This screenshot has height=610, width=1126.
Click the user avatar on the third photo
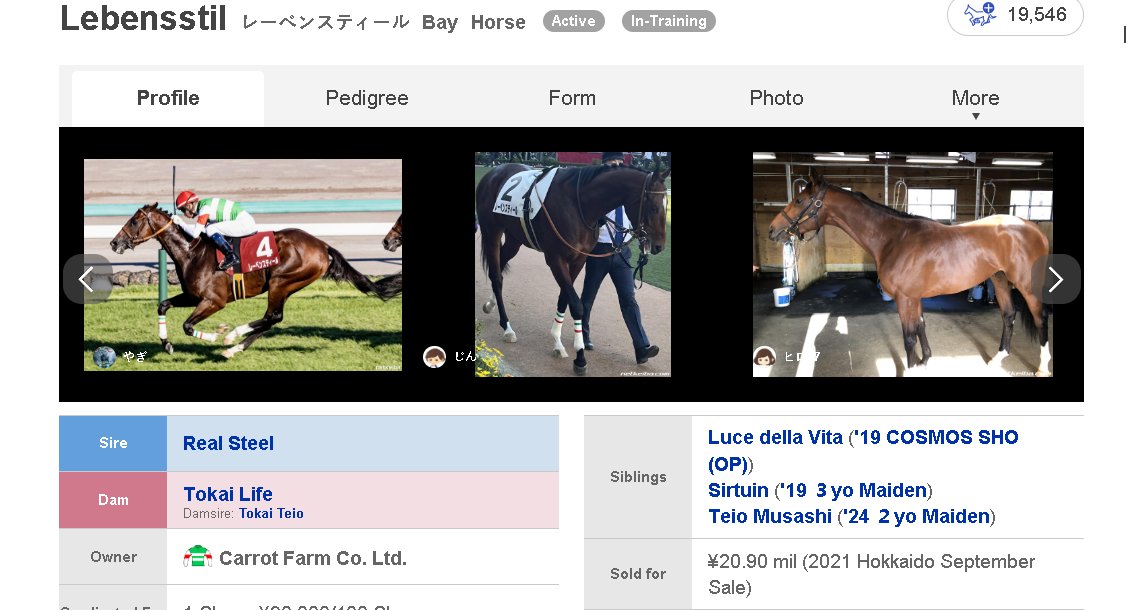tap(765, 356)
